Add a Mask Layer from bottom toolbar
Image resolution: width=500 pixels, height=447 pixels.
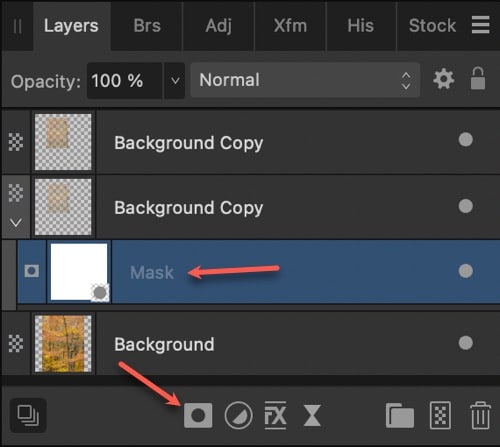pos(198,415)
